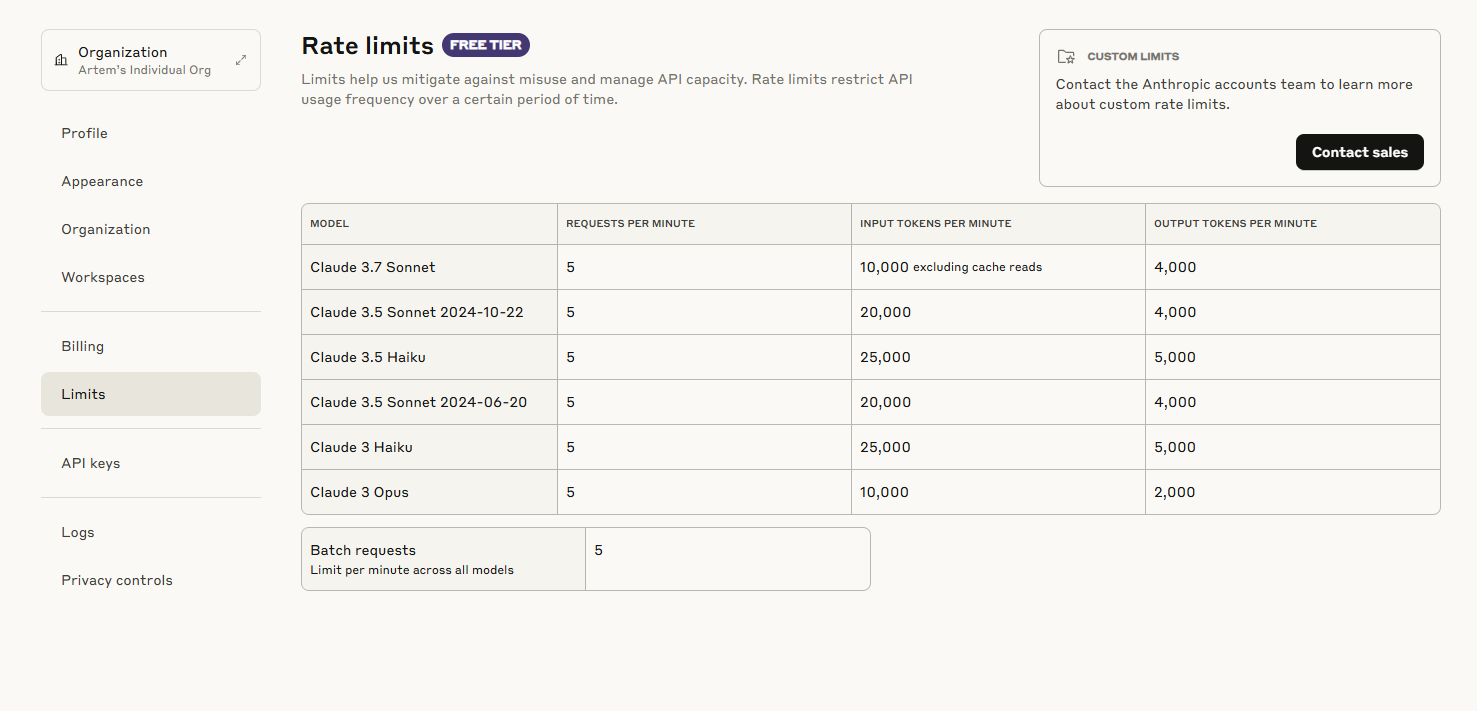Click the Contact sales button
This screenshot has width=1477, height=711.
[1359, 152]
